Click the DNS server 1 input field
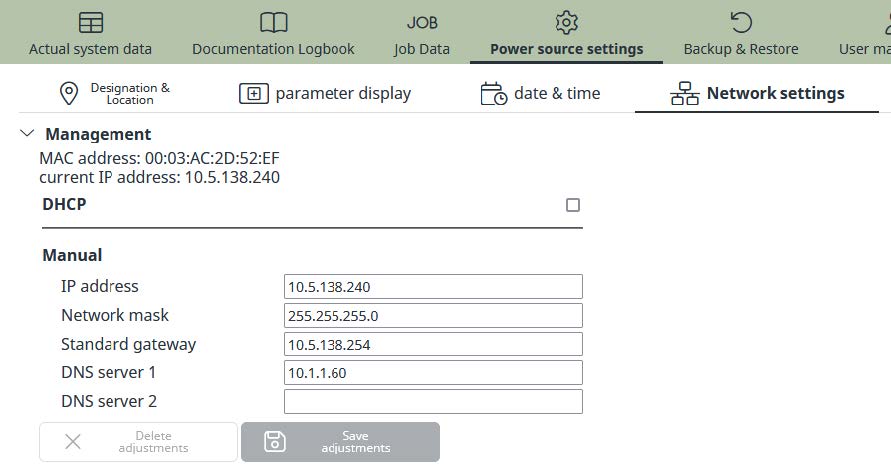 tap(433, 373)
